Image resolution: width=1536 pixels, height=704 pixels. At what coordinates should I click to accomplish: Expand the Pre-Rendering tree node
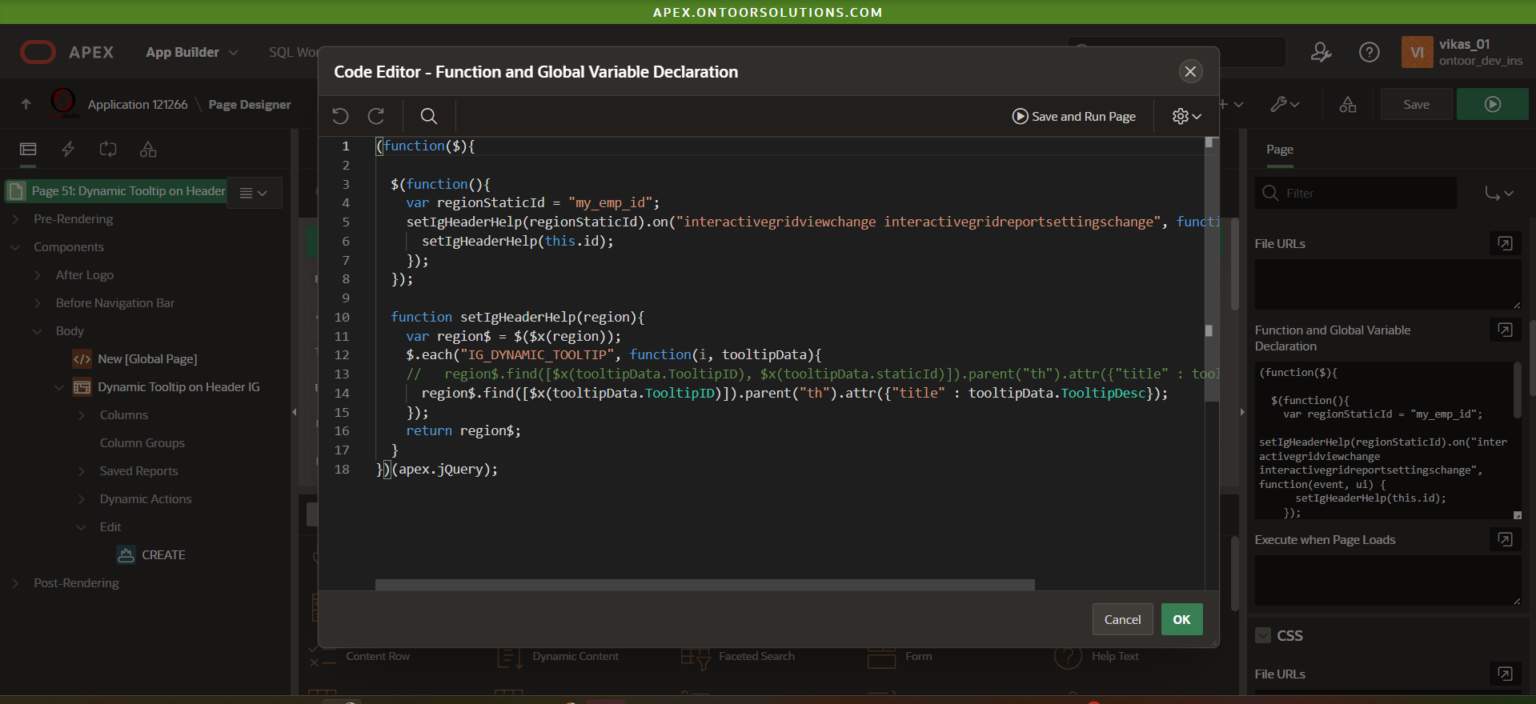click(x=15, y=219)
